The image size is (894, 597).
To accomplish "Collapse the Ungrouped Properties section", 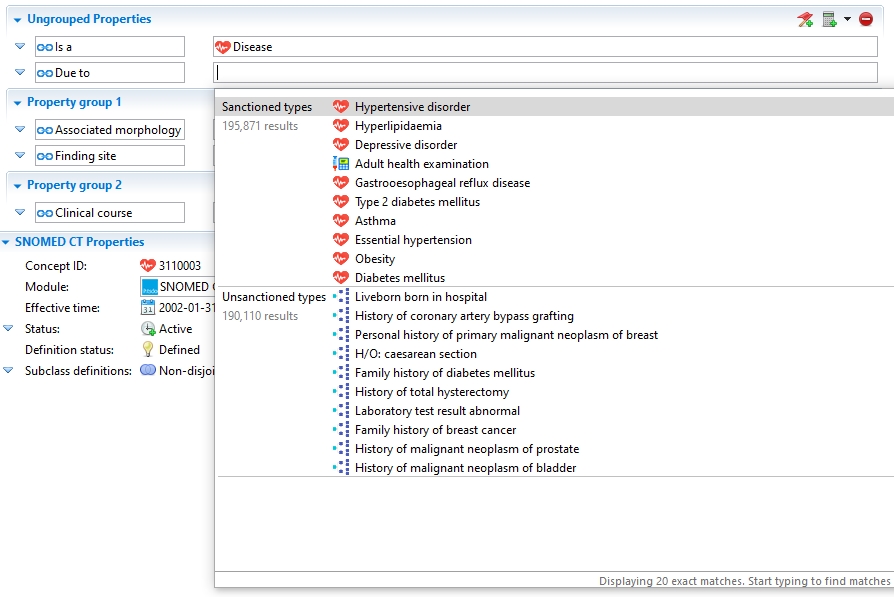I will tap(17, 19).
